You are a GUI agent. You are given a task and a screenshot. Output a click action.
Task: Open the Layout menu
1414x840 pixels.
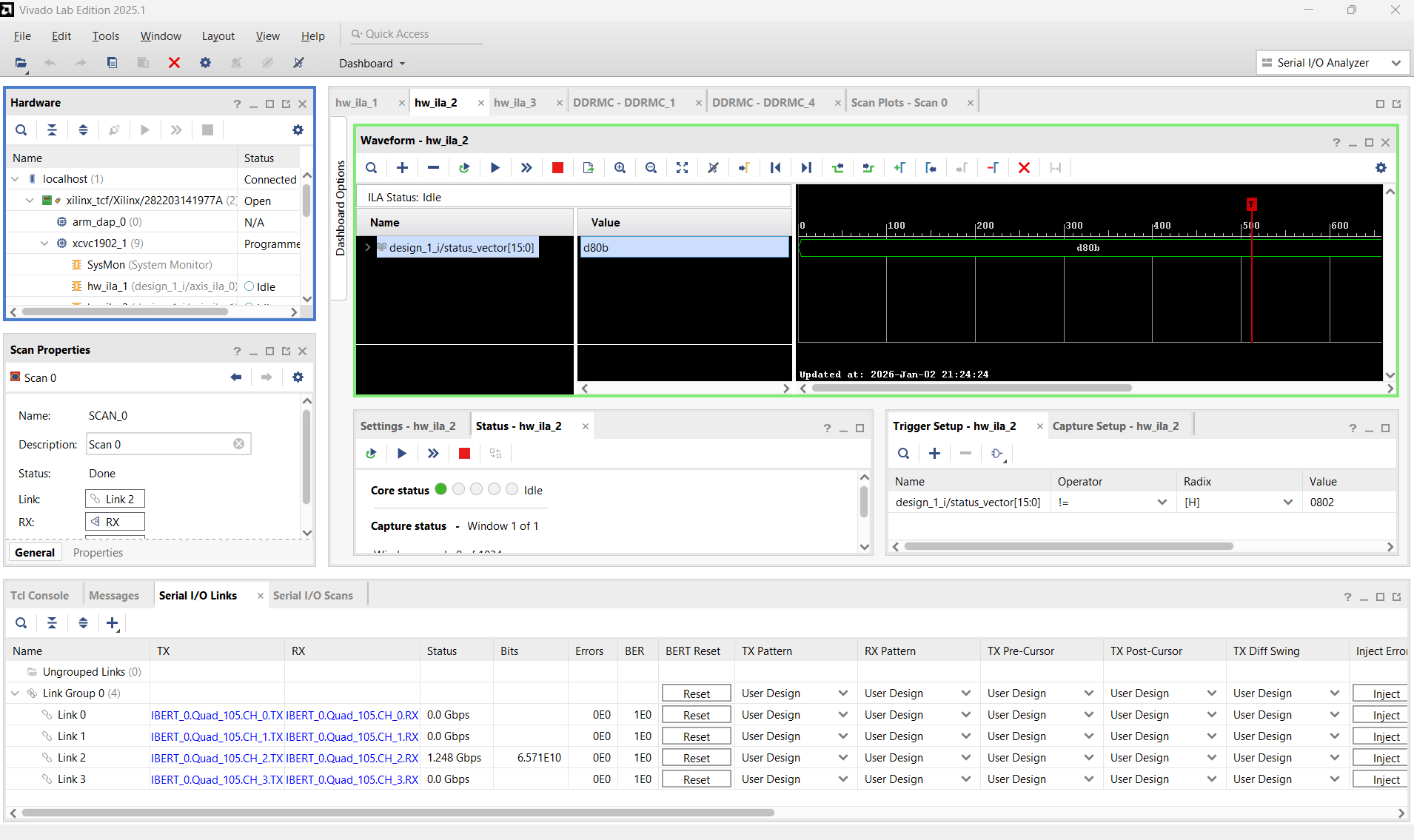click(x=218, y=36)
